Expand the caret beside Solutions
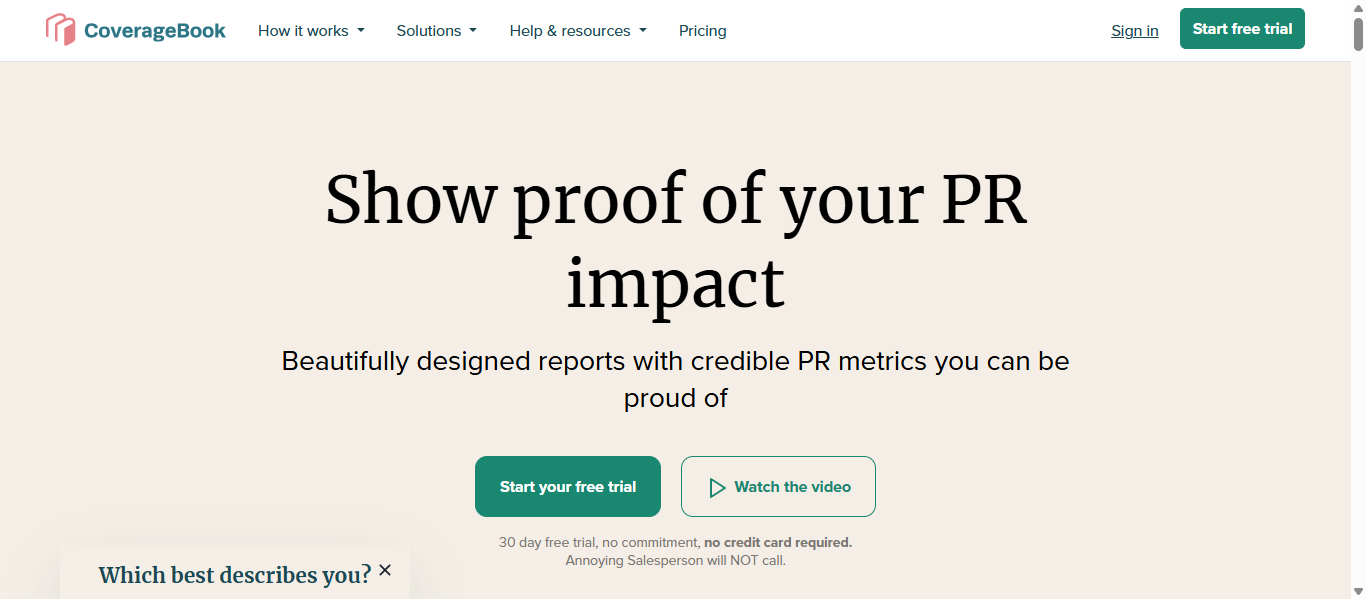The width and height of the screenshot is (1366, 599). click(473, 31)
